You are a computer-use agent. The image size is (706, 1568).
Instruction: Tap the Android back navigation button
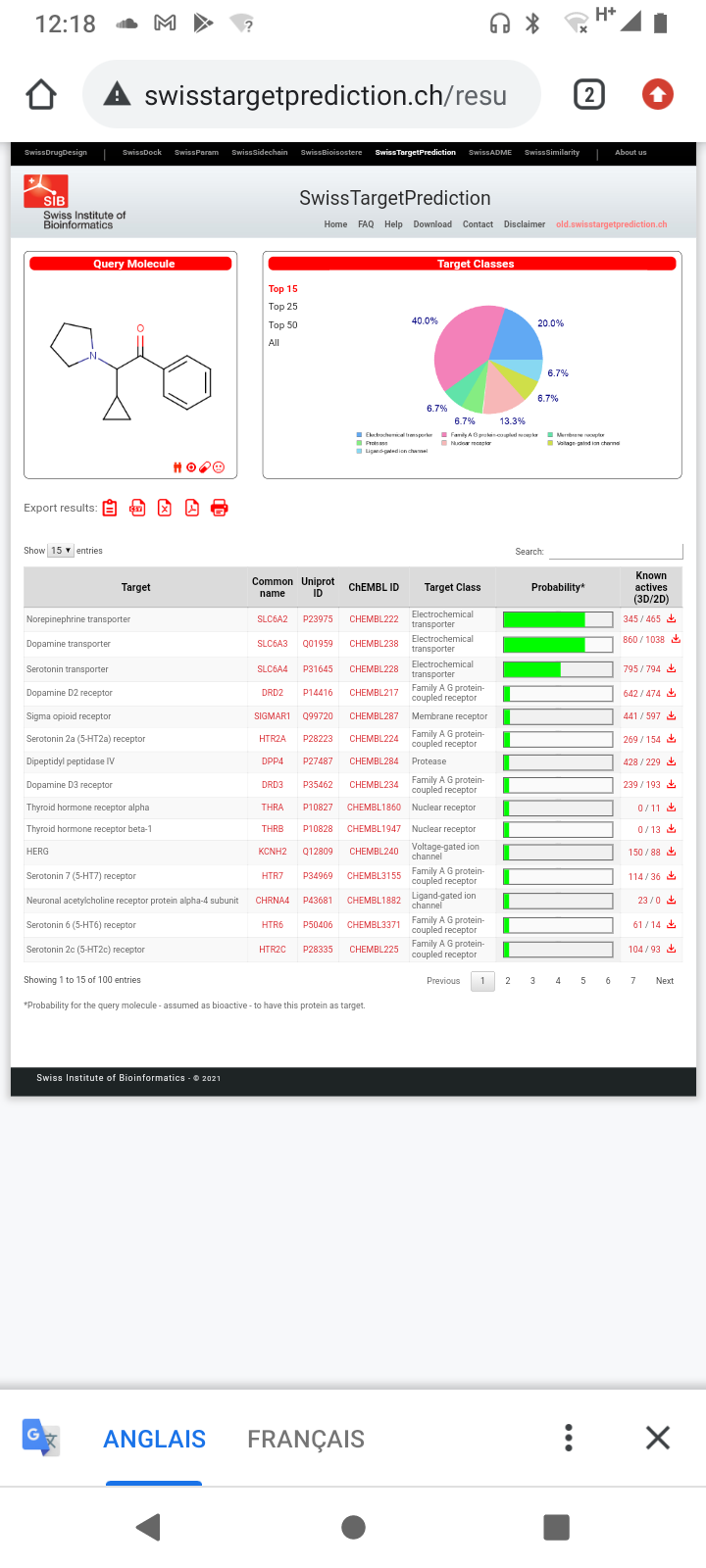click(149, 1527)
